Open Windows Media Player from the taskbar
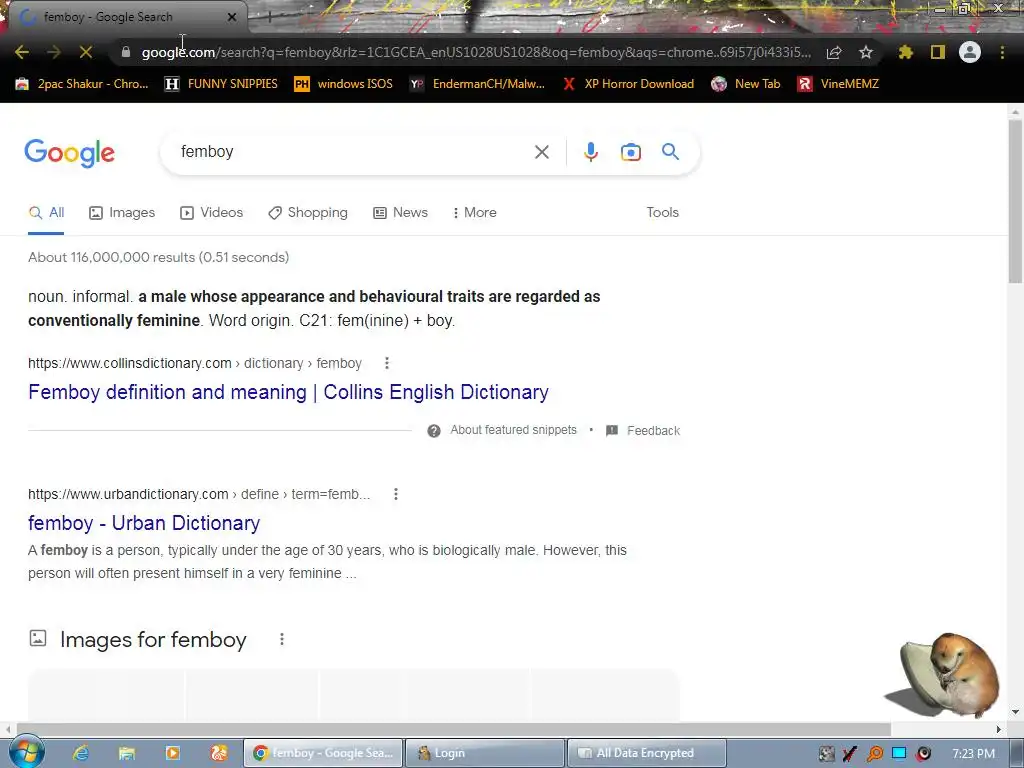 [173, 753]
